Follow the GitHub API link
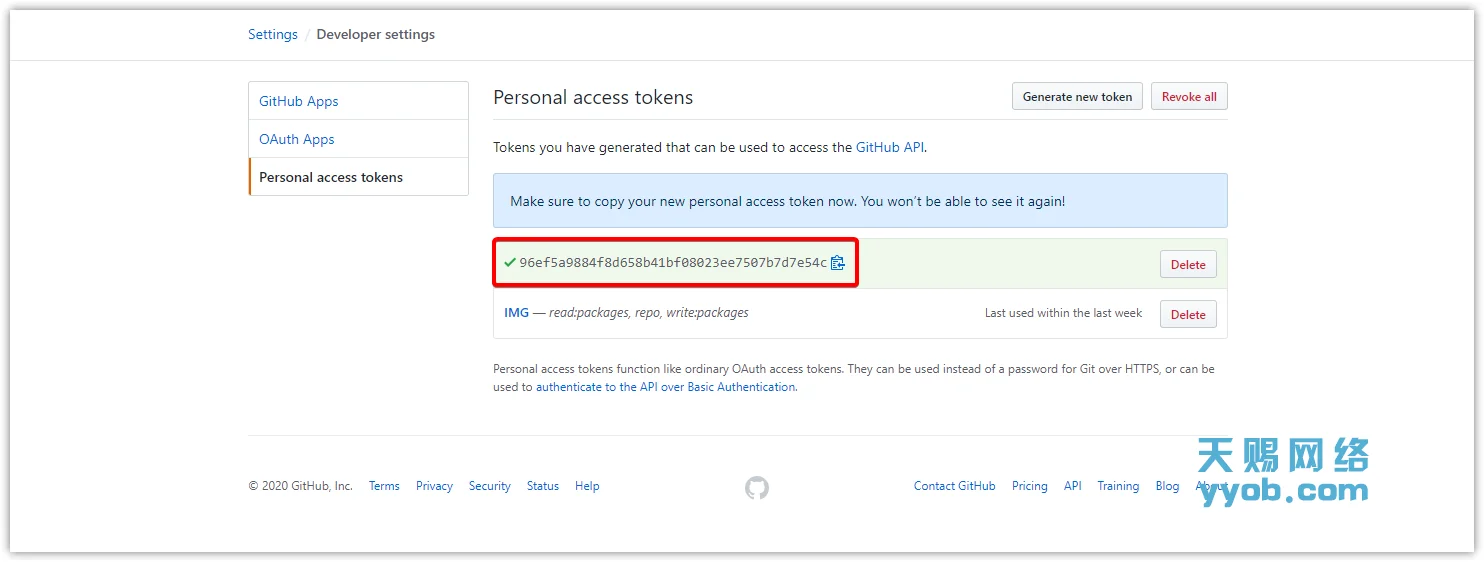The width and height of the screenshot is (1484, 562). tap(890, 147)
